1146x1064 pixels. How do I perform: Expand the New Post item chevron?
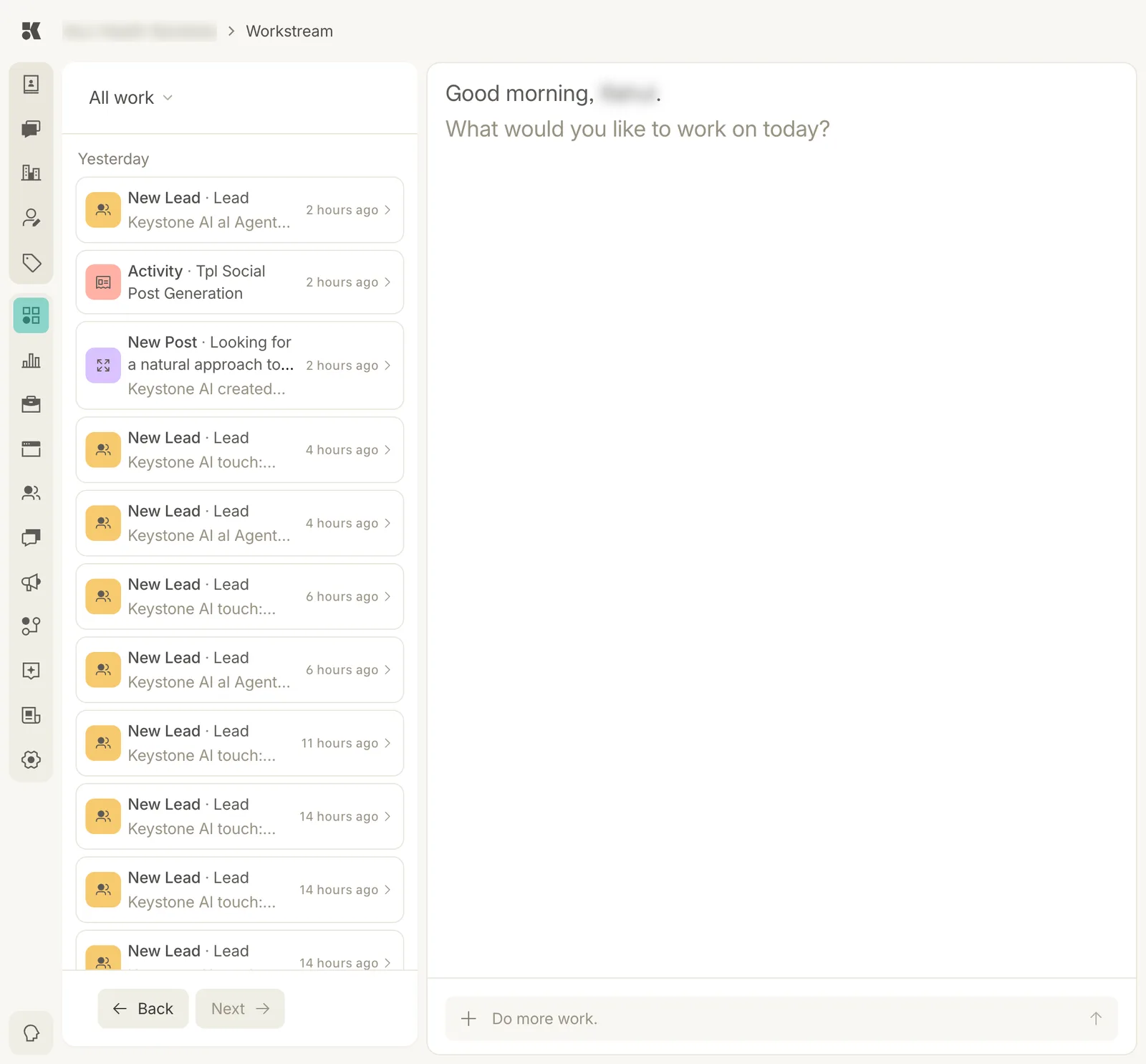[387, 365]
